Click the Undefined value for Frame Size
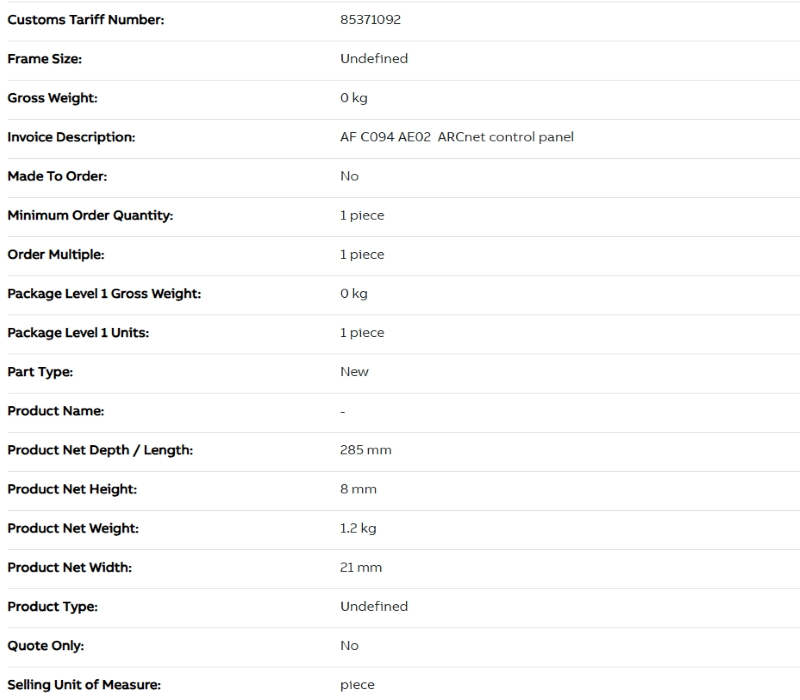 click(x=374, y=59)
